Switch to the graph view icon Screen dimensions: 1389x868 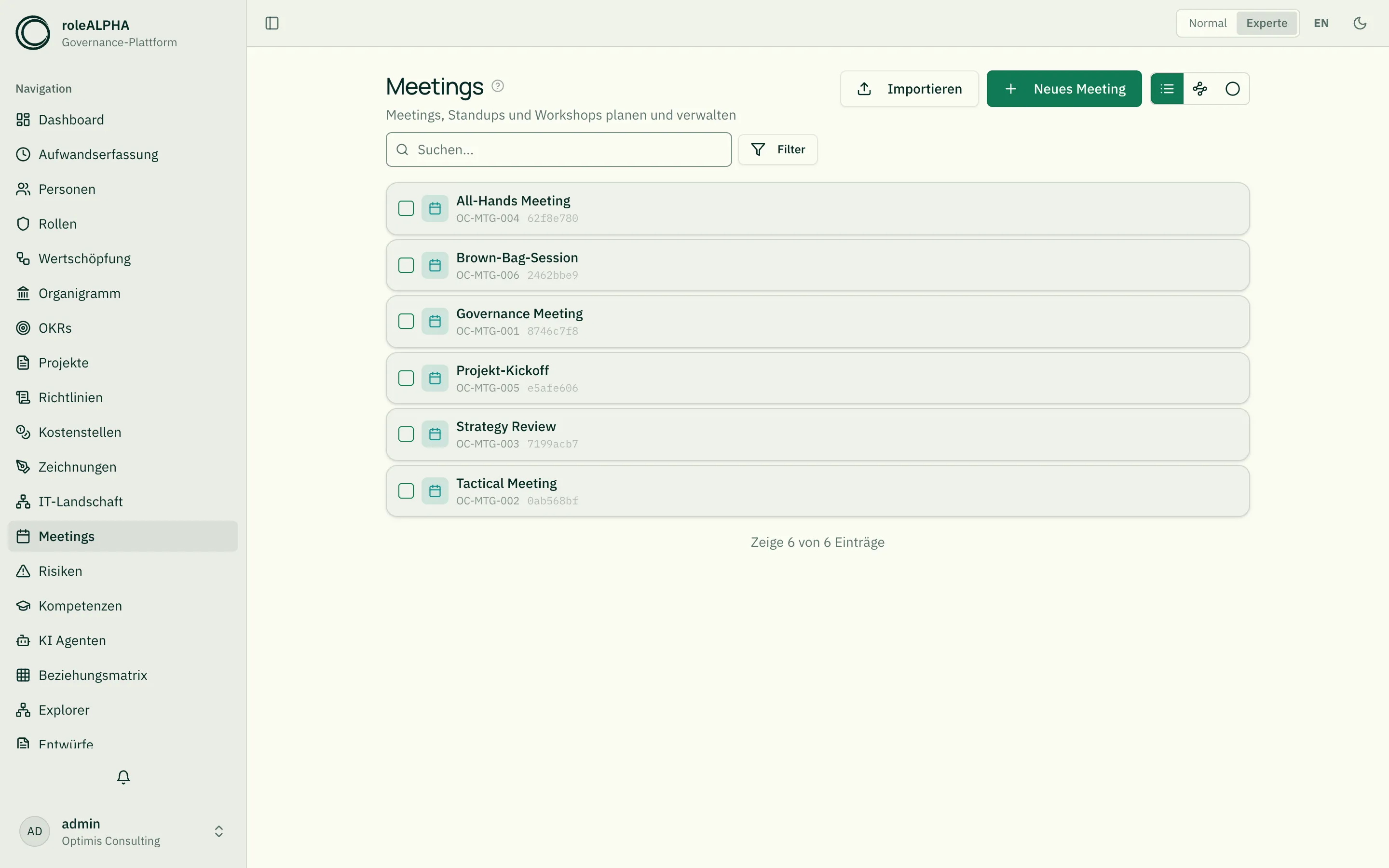1199,89
